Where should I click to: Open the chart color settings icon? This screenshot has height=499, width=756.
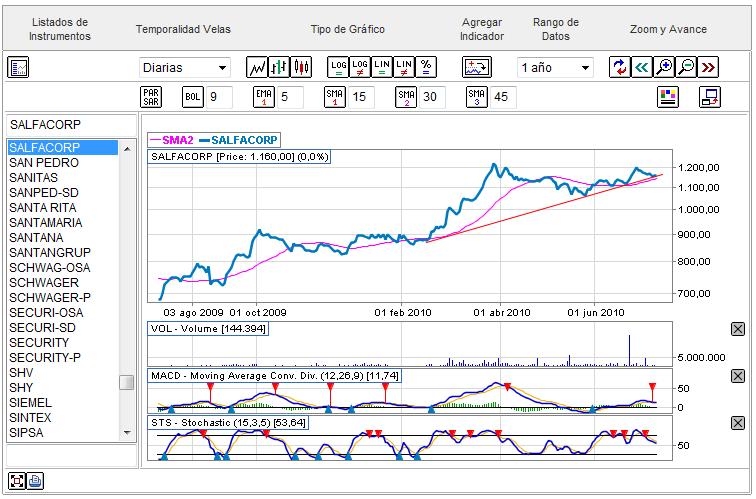668,97
